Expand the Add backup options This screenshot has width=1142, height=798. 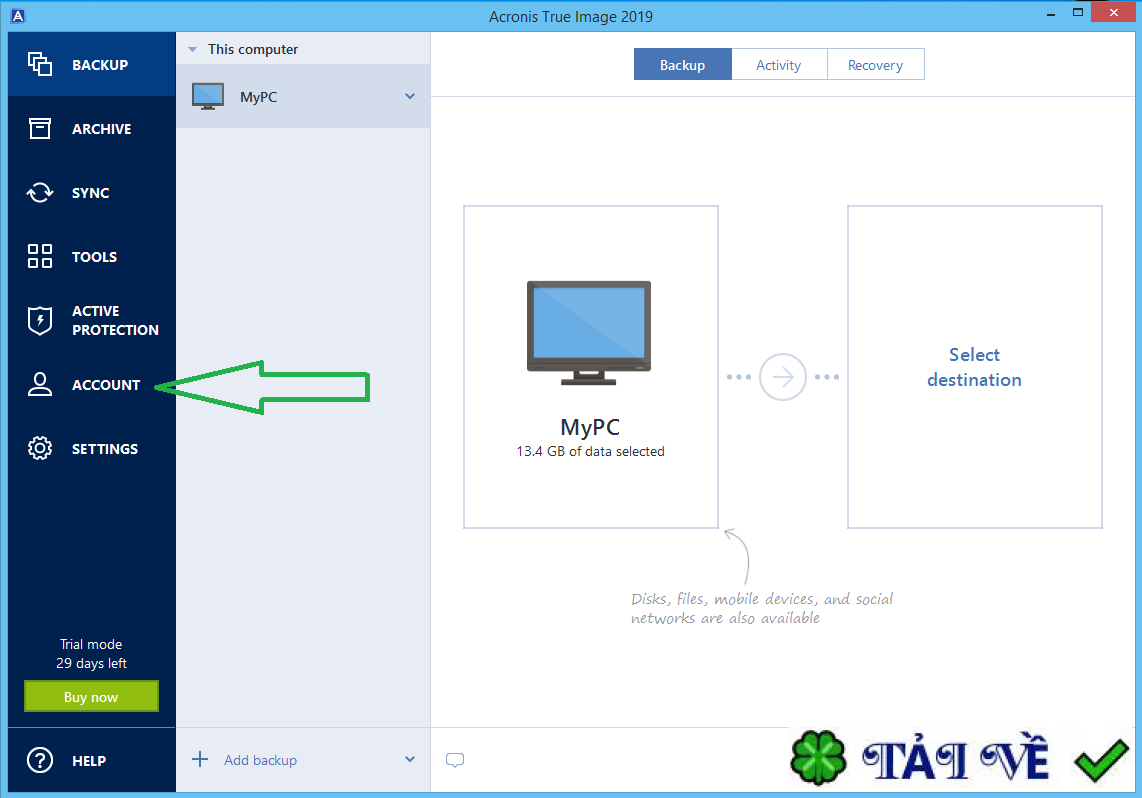point(409,760)
